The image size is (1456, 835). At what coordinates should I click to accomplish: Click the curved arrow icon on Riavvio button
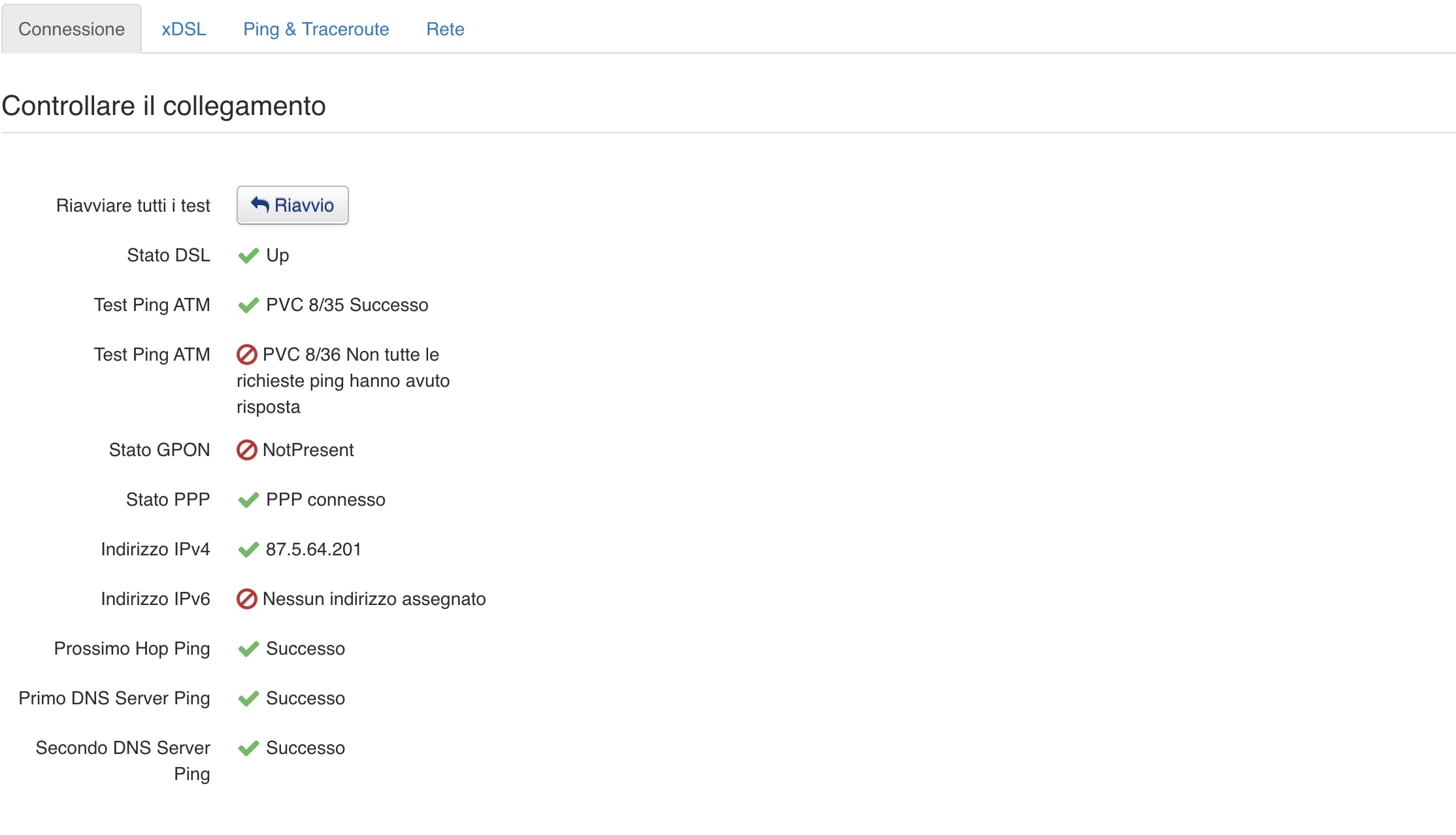coord(260,205)
